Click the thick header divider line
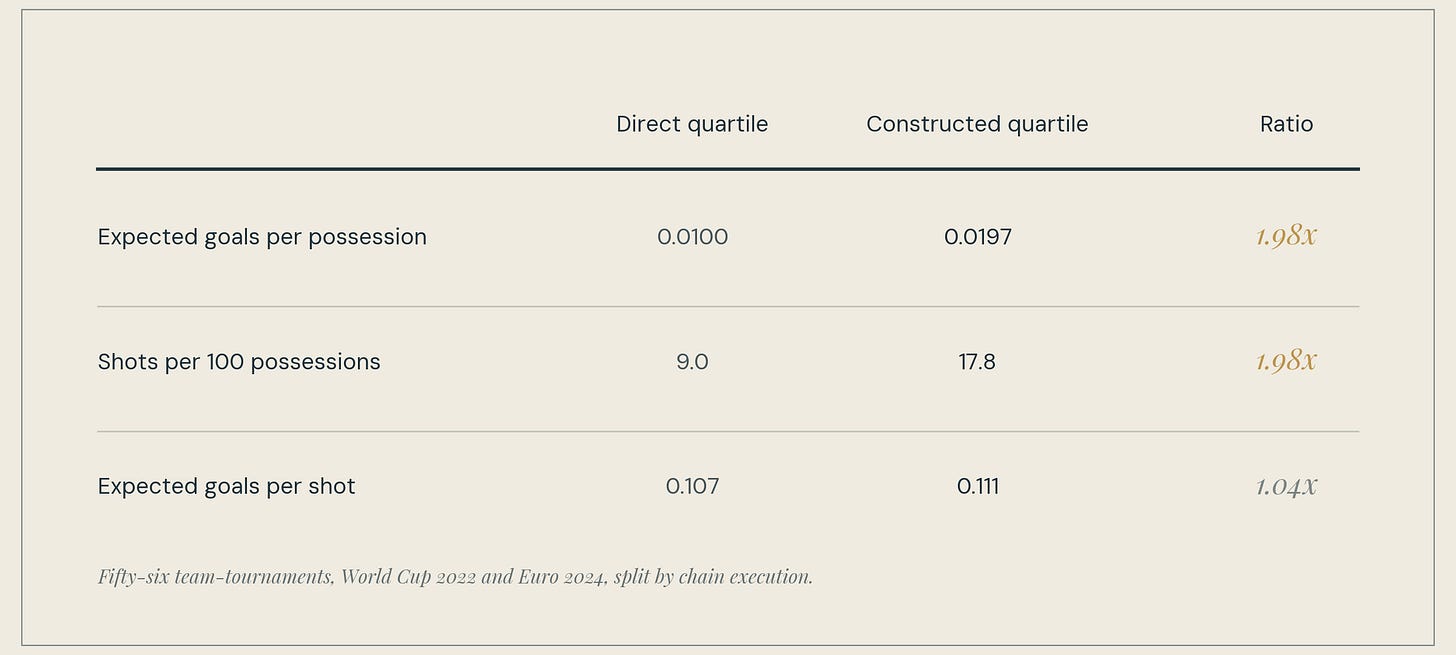1456x655 pixels. tap(728, 169)
